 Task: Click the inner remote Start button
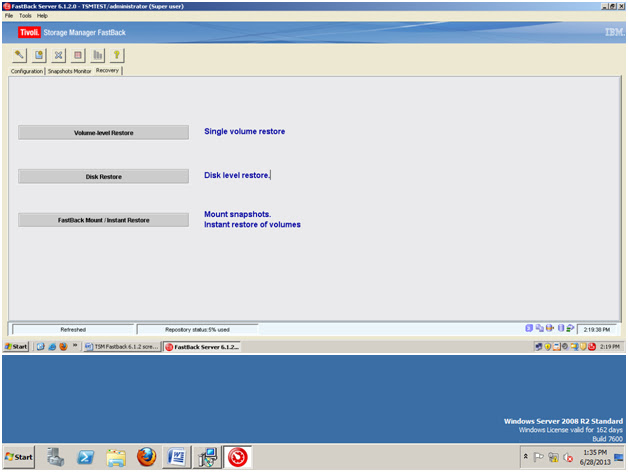[16, 347]
